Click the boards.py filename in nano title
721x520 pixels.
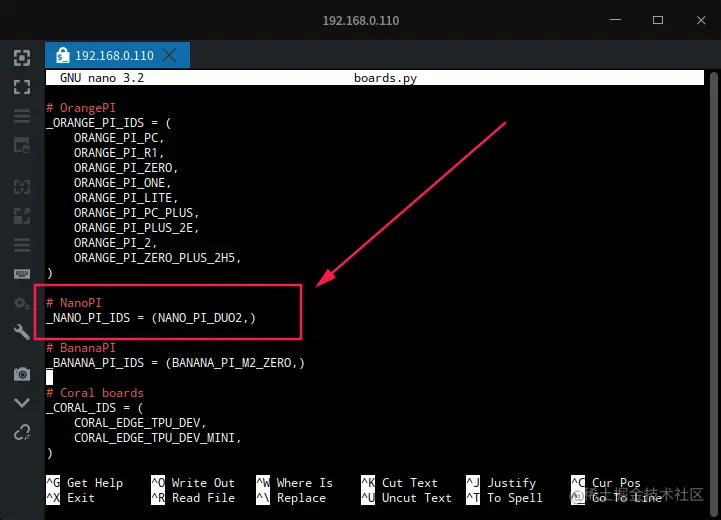(385, 78)
